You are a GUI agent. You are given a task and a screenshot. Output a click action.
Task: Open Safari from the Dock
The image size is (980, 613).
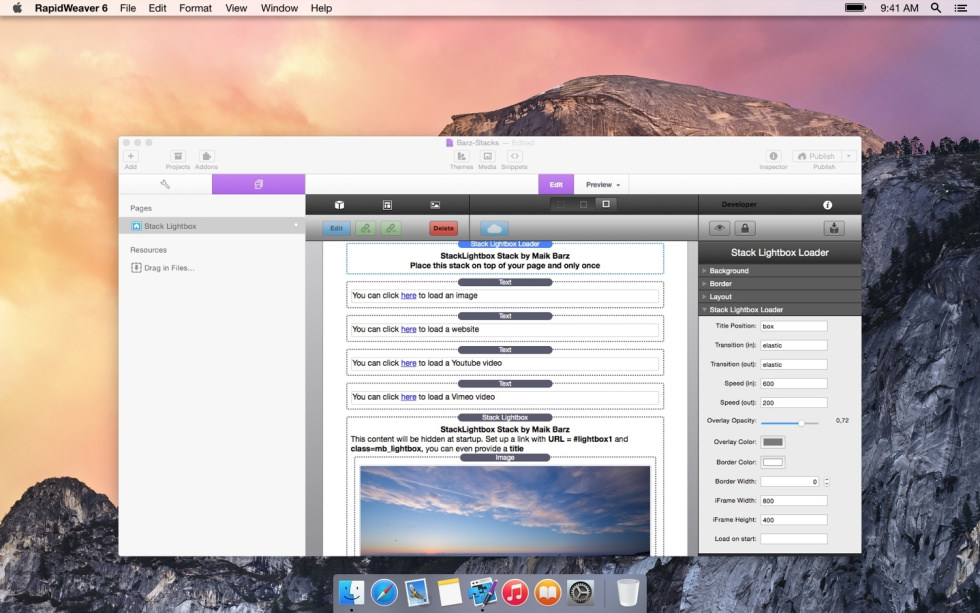[384, 592]
